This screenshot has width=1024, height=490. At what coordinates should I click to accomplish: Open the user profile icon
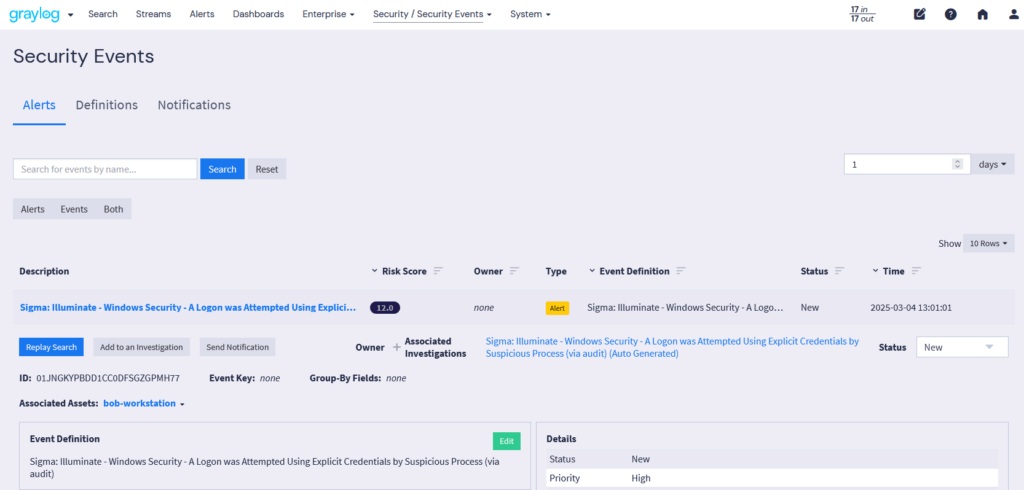[x=1014, y=14]
